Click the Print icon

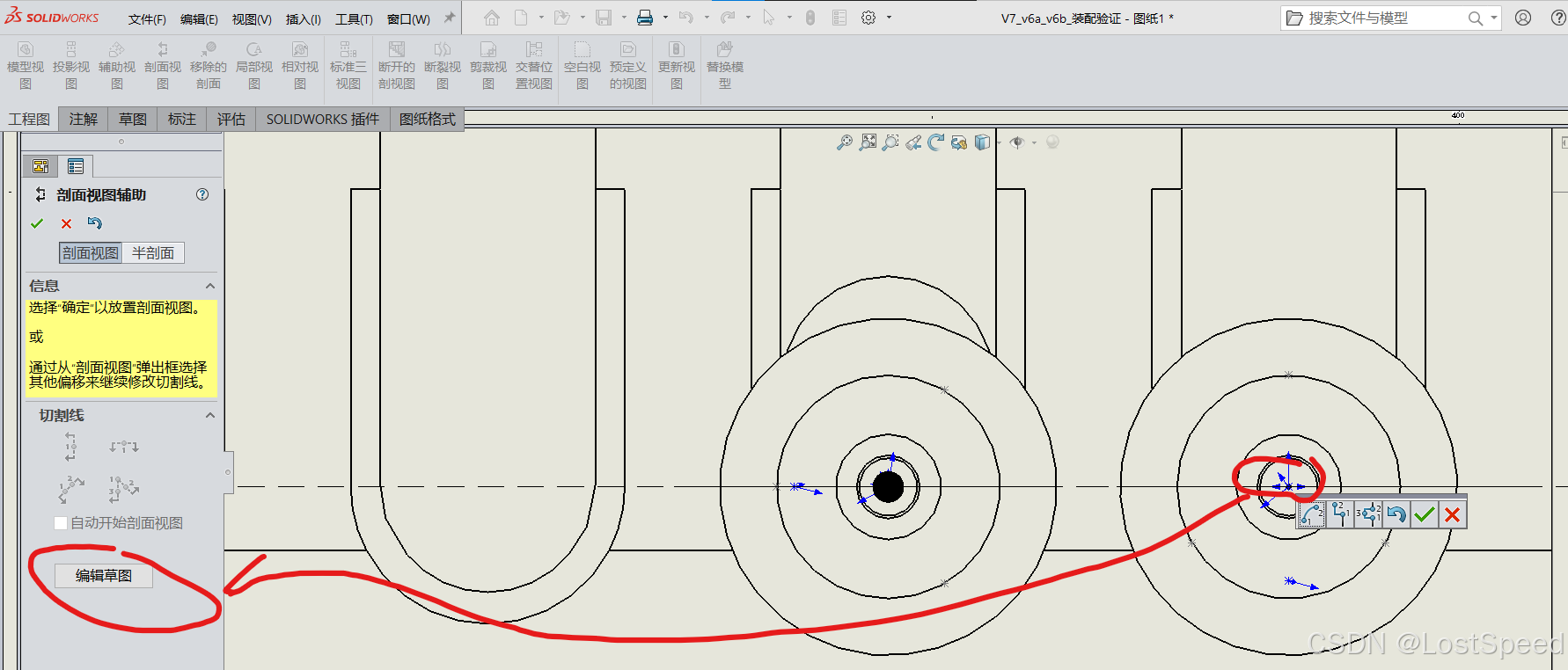click(x=645, y=18)
